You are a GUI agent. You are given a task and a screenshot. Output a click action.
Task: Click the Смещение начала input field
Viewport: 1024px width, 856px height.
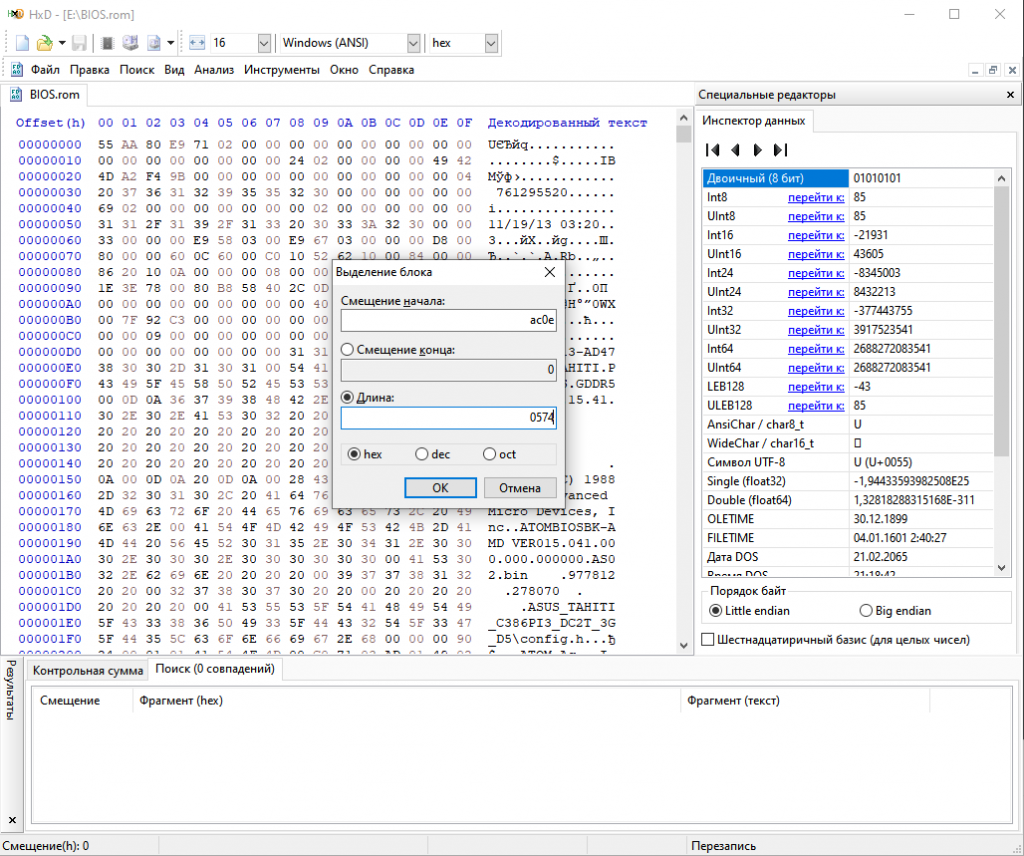449,320
